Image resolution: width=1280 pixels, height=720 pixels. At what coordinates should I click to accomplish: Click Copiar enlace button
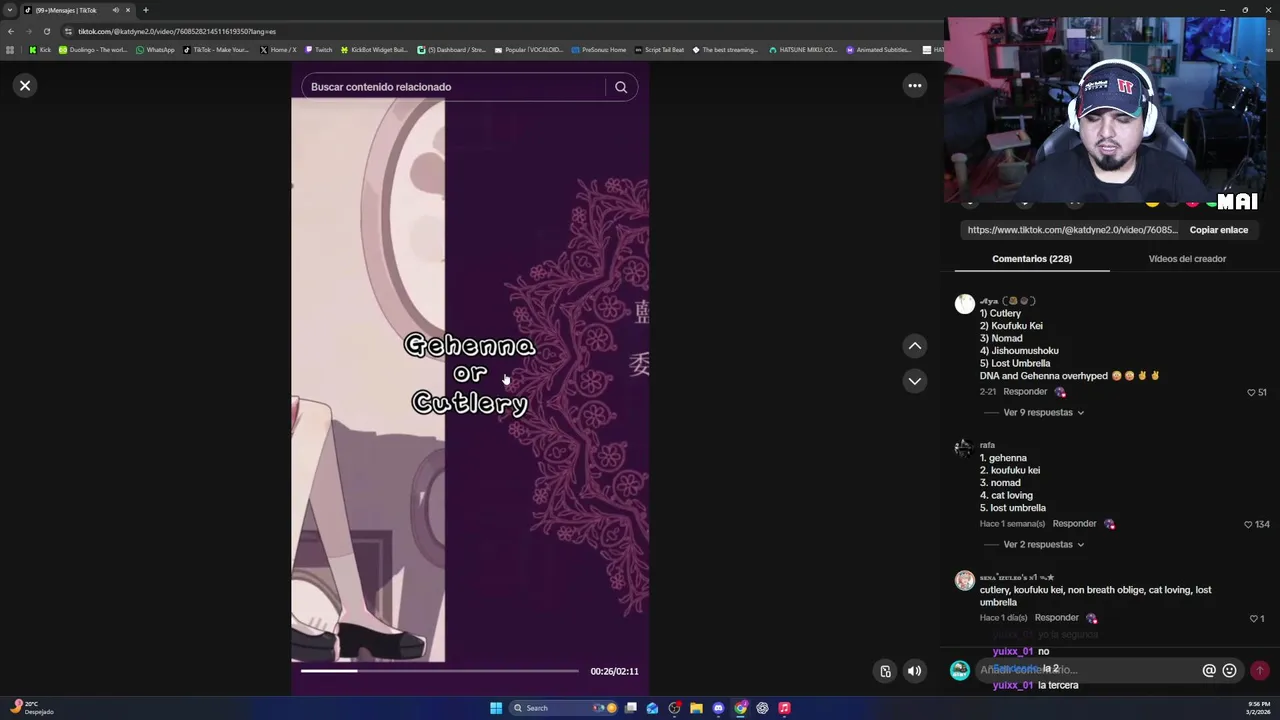point(1218,230)
